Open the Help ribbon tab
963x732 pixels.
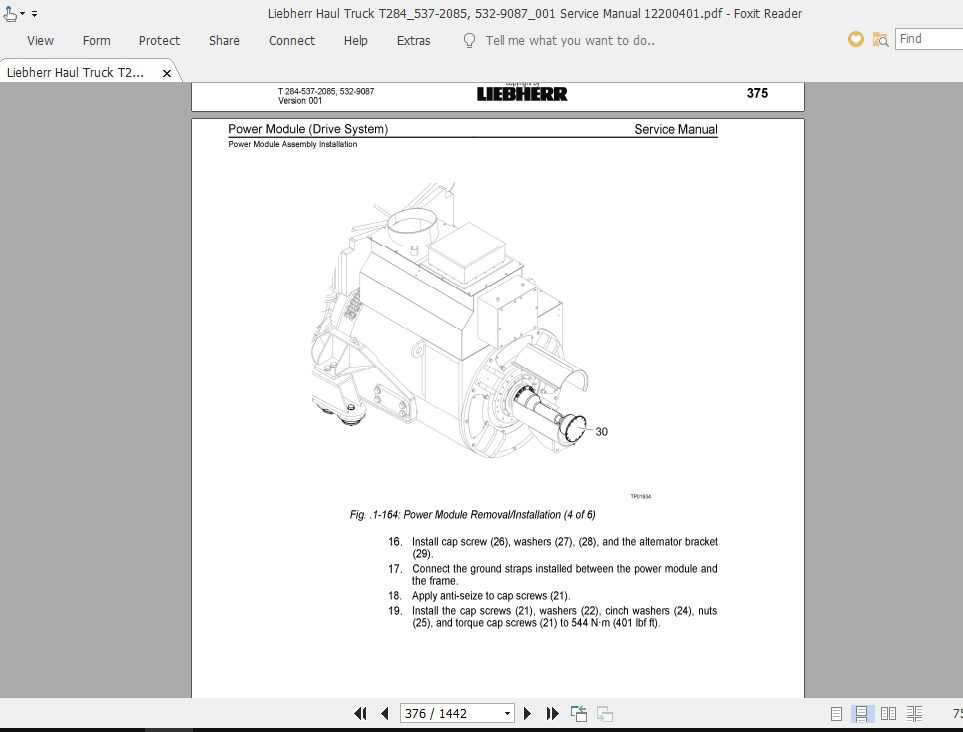[356, 41]
